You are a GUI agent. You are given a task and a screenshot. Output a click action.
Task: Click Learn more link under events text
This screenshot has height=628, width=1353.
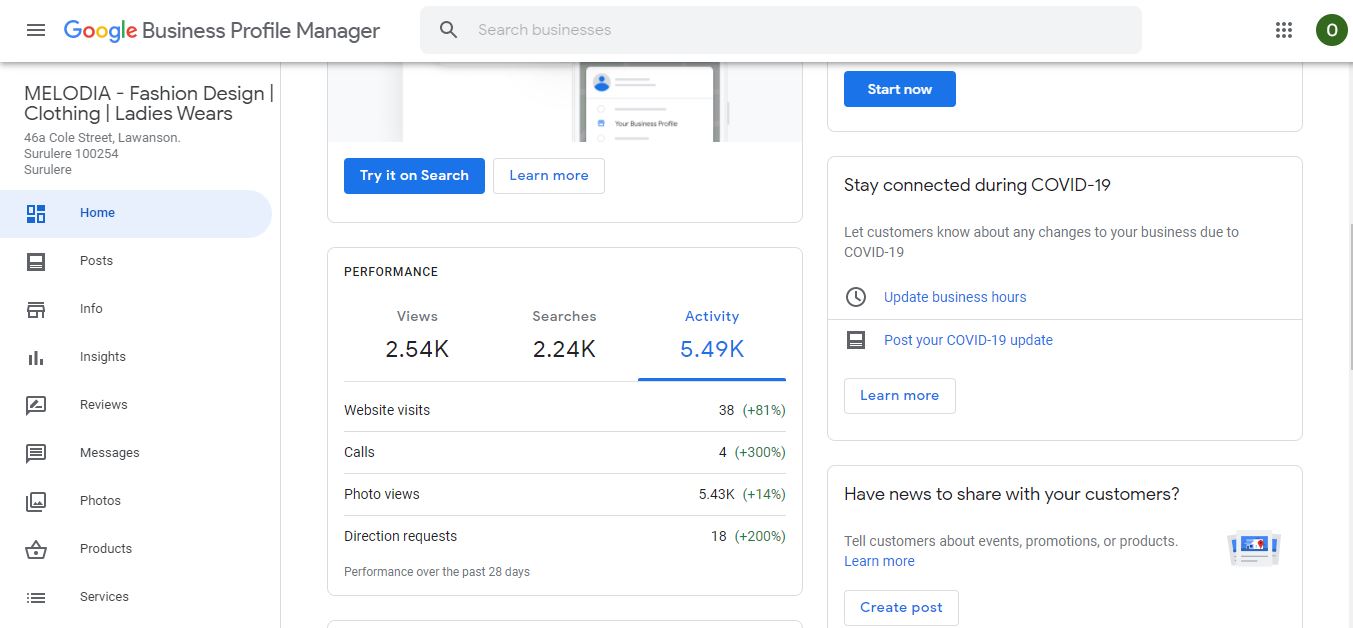(879, 561)
